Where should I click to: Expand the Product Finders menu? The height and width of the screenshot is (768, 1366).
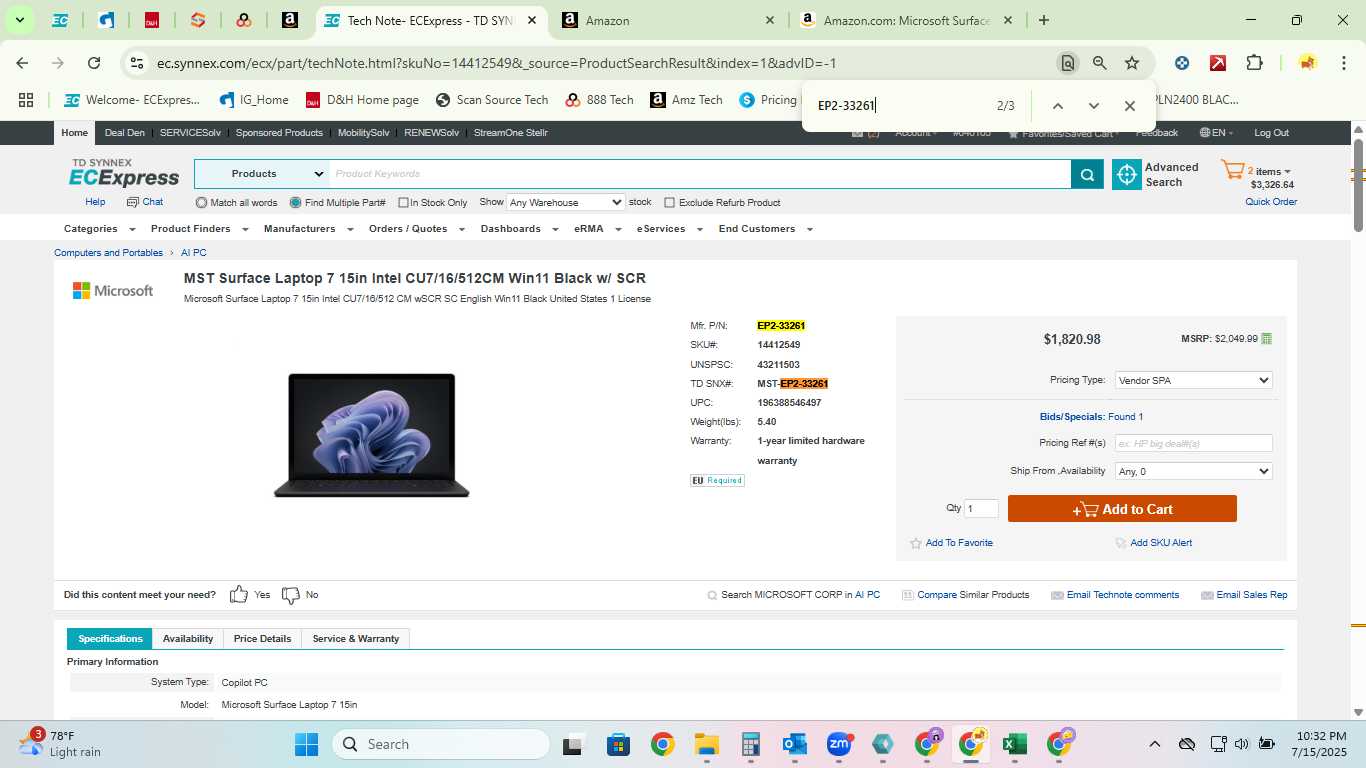[x=197, y=229]
